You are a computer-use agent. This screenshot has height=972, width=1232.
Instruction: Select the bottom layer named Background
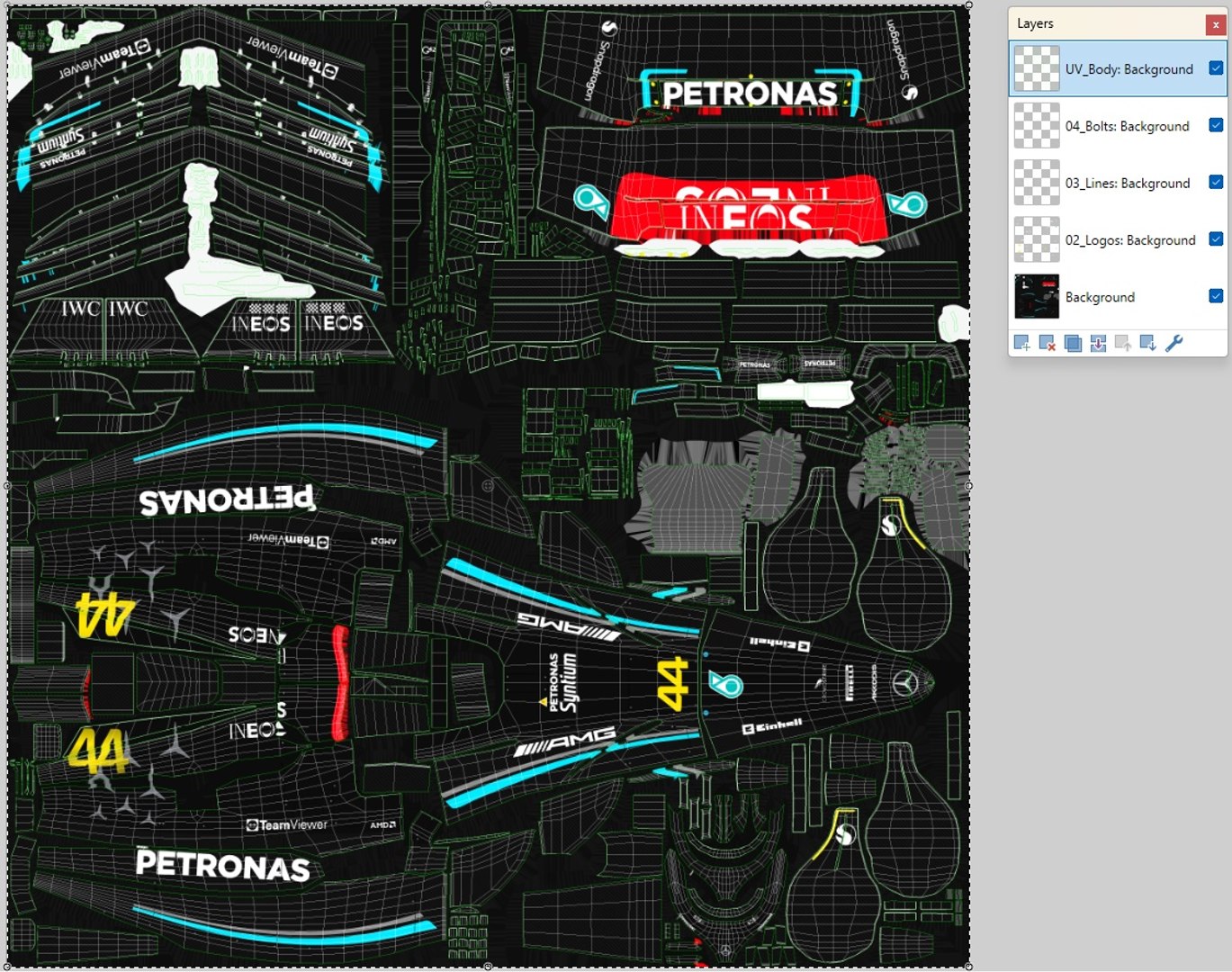1118,296
